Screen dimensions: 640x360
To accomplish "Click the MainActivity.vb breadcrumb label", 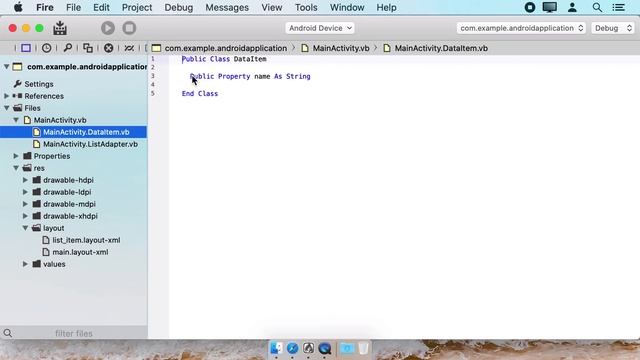I will (341, 48).
